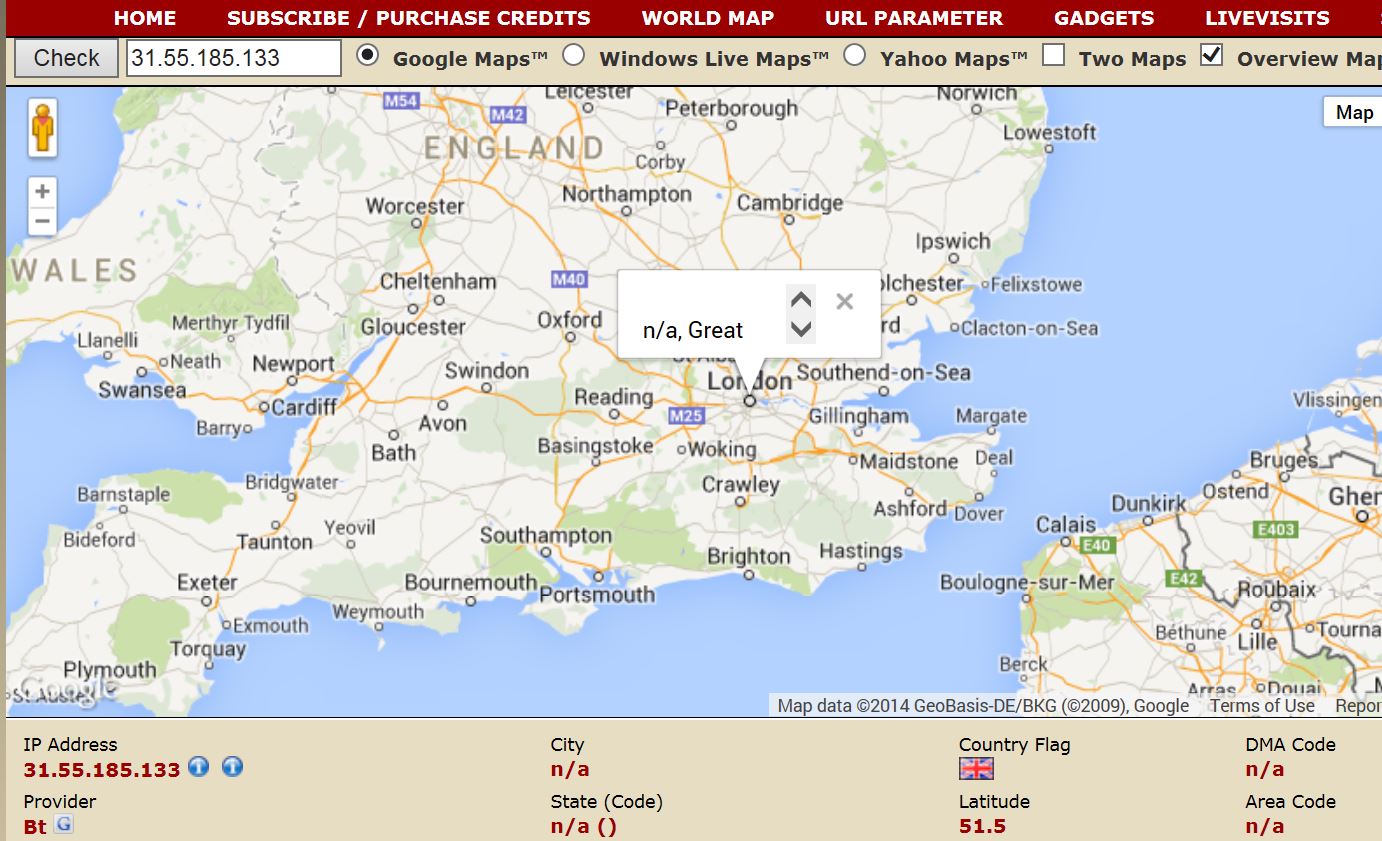Viewport: 1382px width, 841px height.
Task: Enable the Two Maps checkbox
Action: tap(1053, 56)
